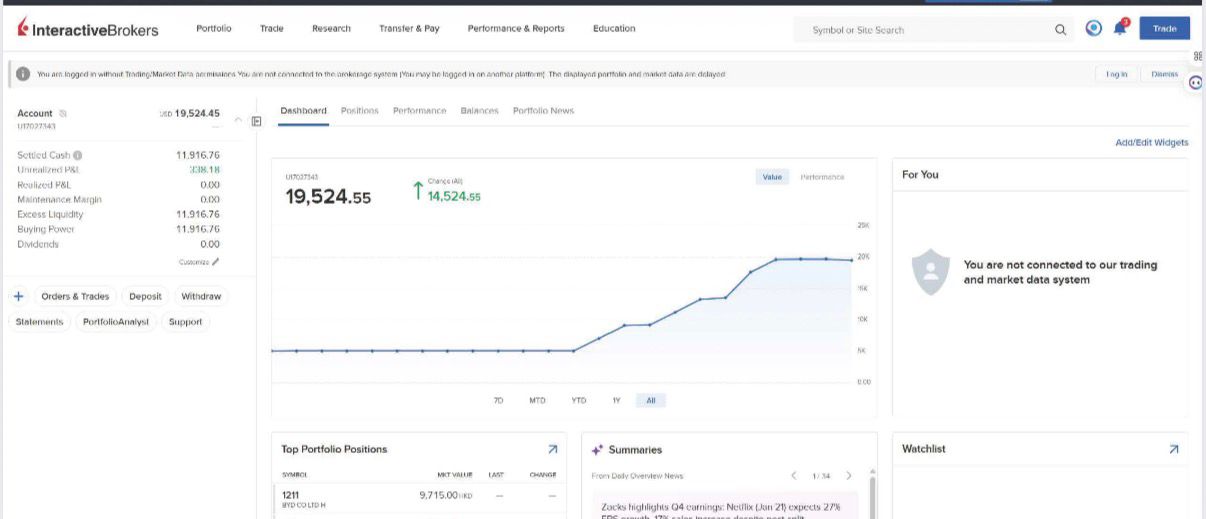The image size is (1206, 519).
Task: Click the Orders & Trades button
Action: [75, 296]
